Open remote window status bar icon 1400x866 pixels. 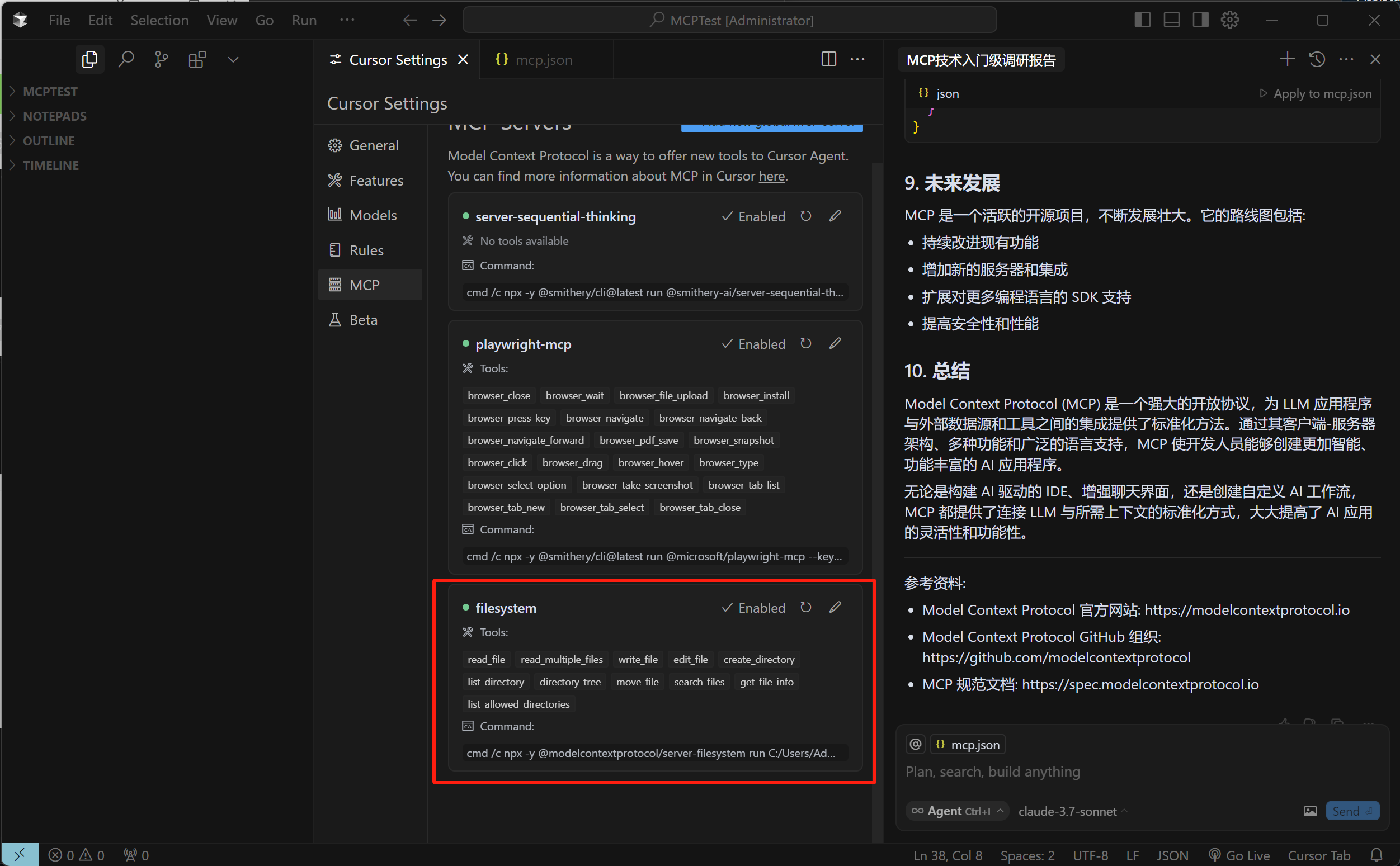[x=20, y=855]
